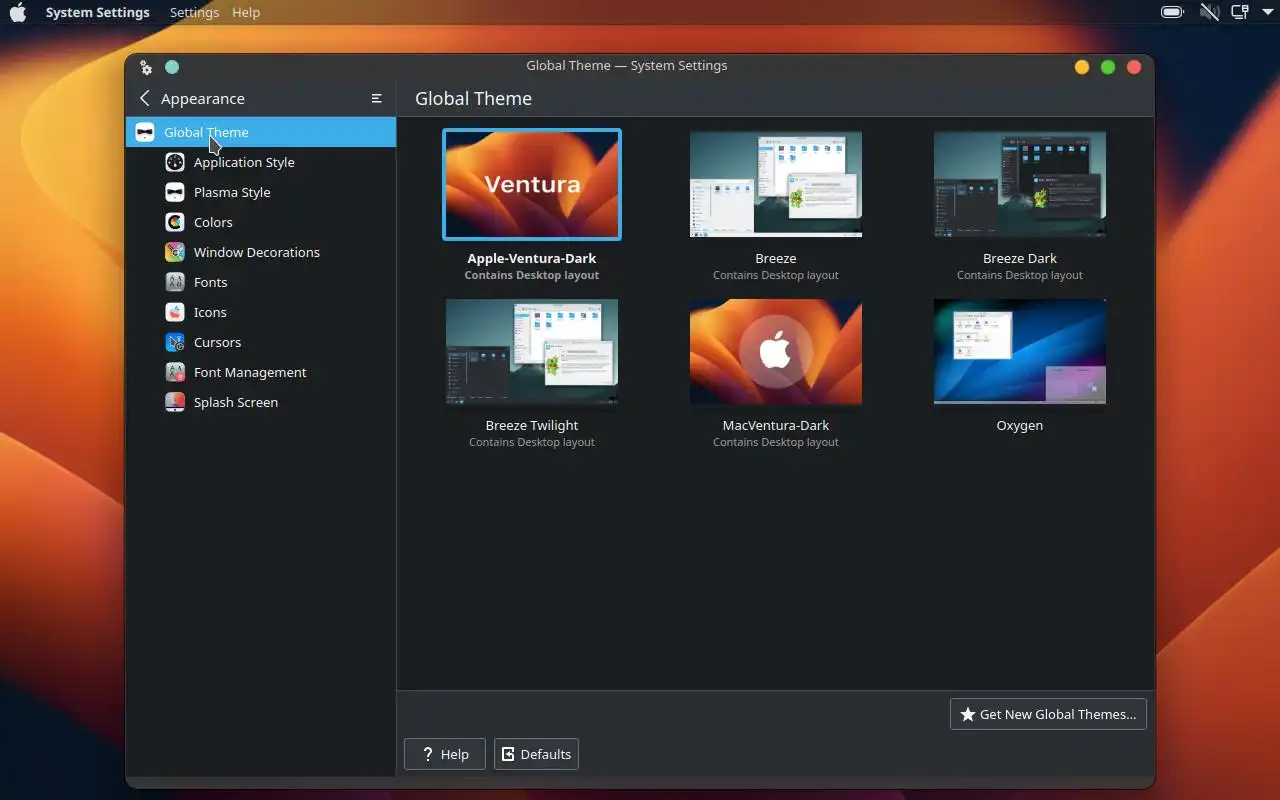Open Application Style settings label
This screenshot has width=1280, height=800.
pyautogui.click(x=244, y=162)
